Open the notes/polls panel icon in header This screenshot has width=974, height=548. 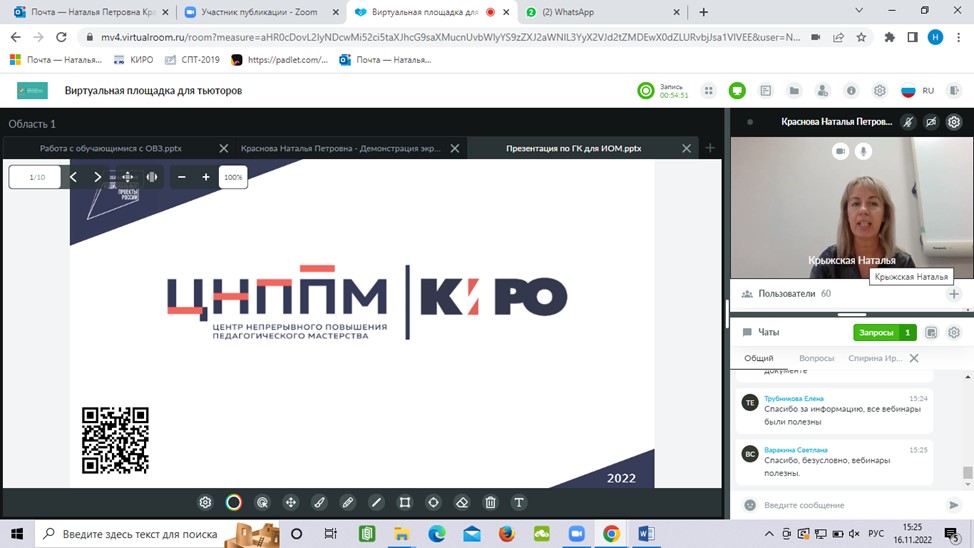766,91
